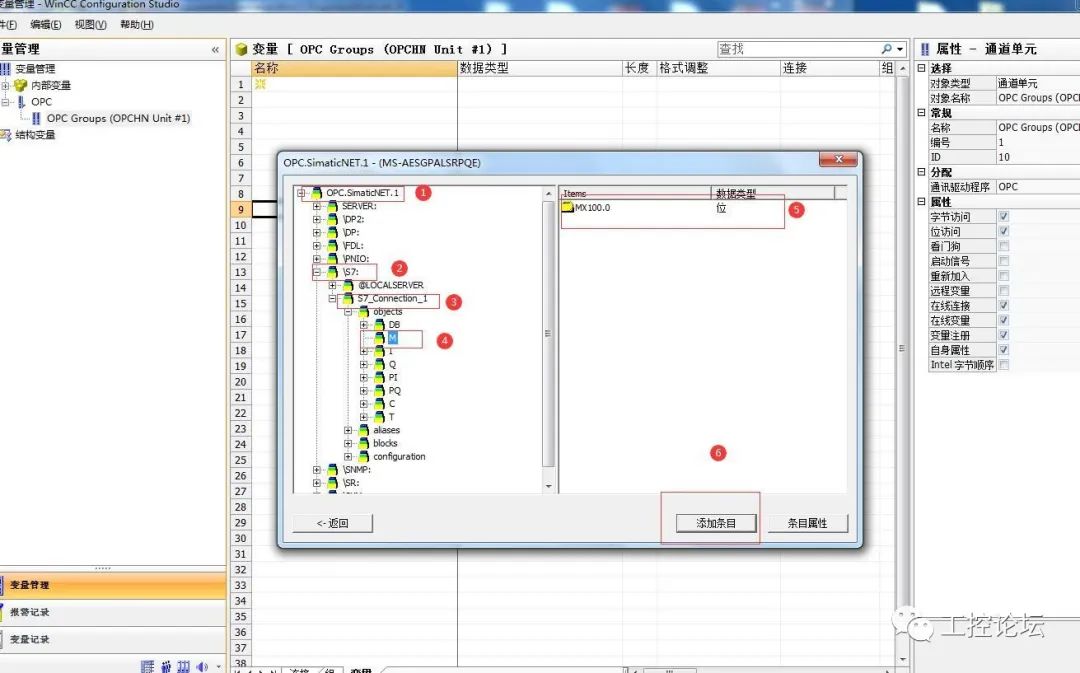Click the DB node icon
Screen dimensions: 1080x673
tap(380, 324)
